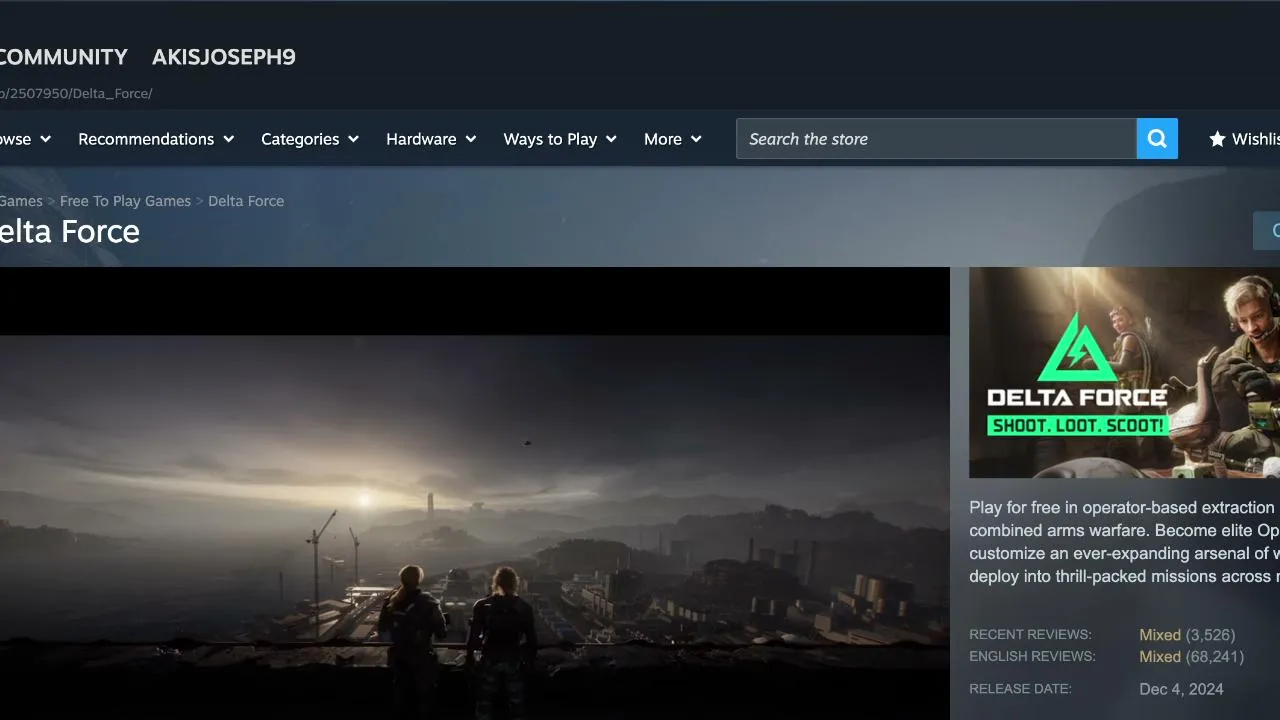Click the Wishlist star icon
The width and height of the screenshot is (1280, 720).
[1217, 139]
